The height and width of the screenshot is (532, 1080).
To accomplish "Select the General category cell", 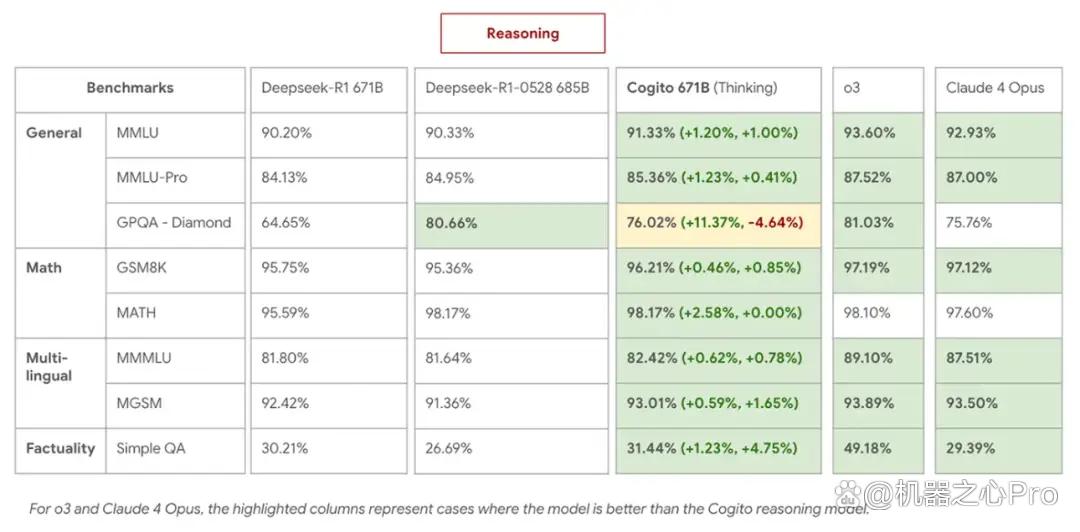I will click(61, 181).
